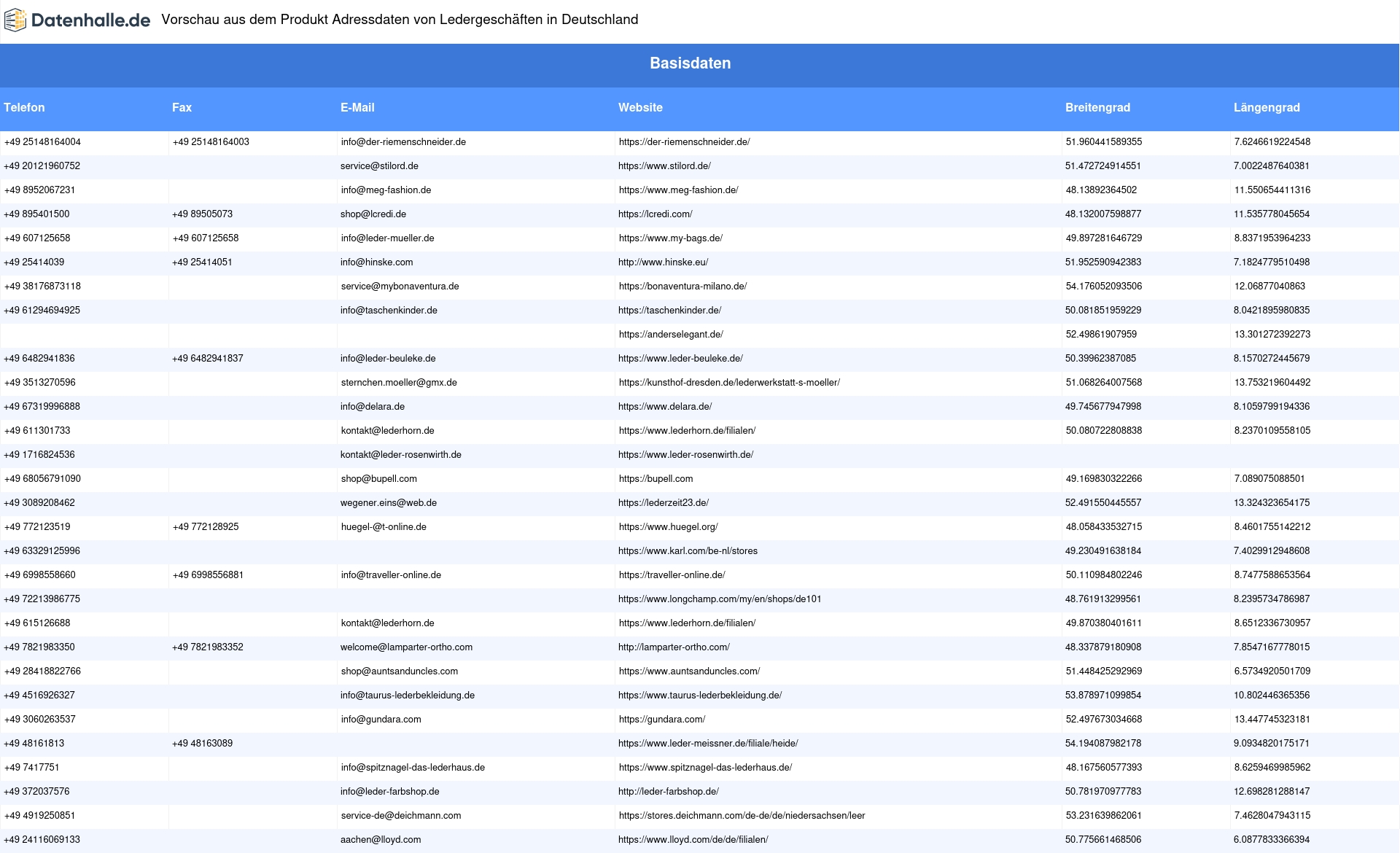Image resolution: width=1400 pixels, height=853 pixels.
Task: Open the longchamp.com shops/de101 website
Action: coord(720,599)
